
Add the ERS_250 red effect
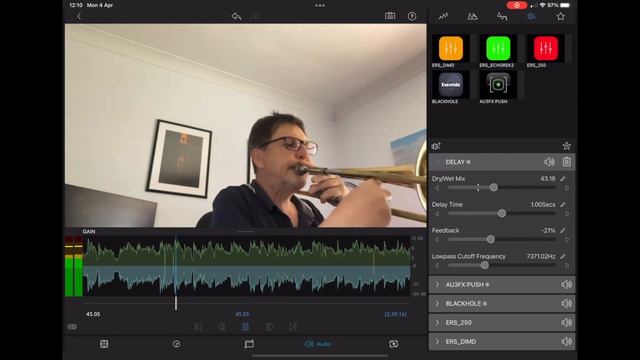click(x=545, y=48)
